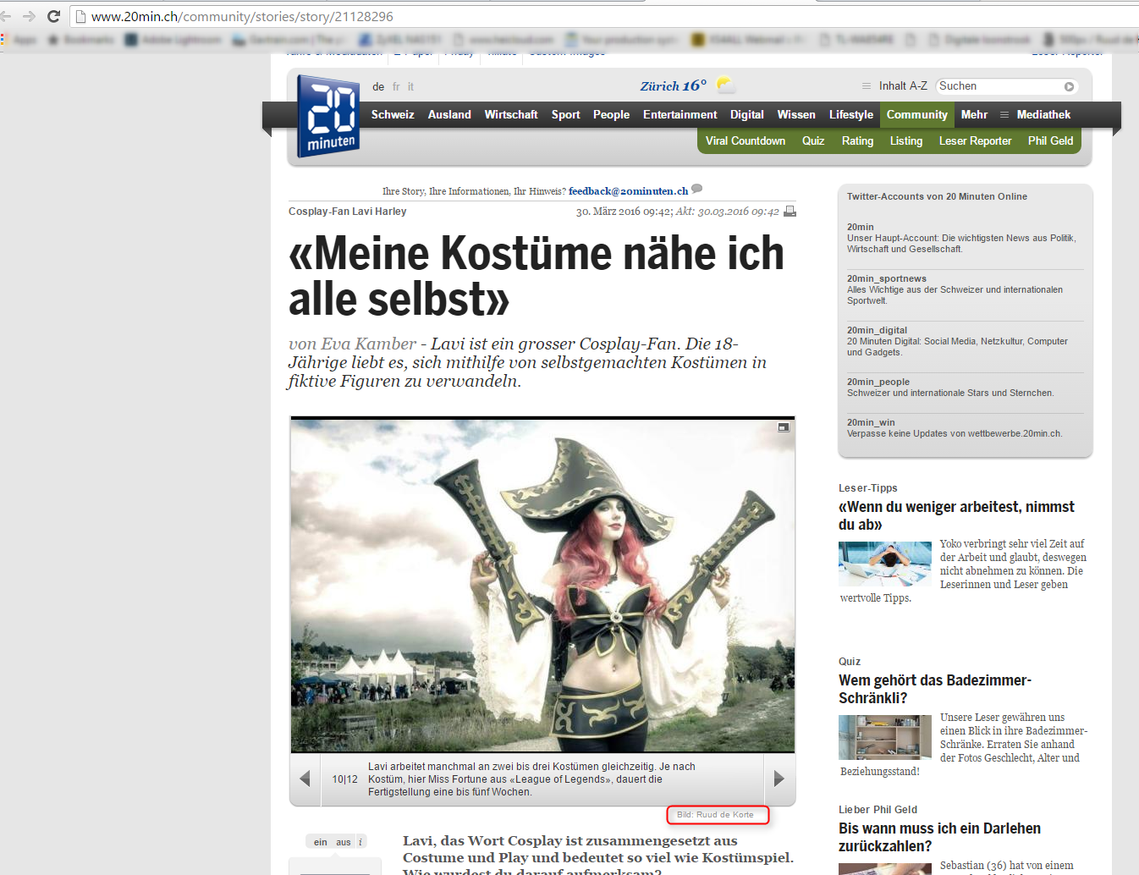Open the bathroom cabinet quiz thumbnail

pyautogui.click(x=885, y=737)
